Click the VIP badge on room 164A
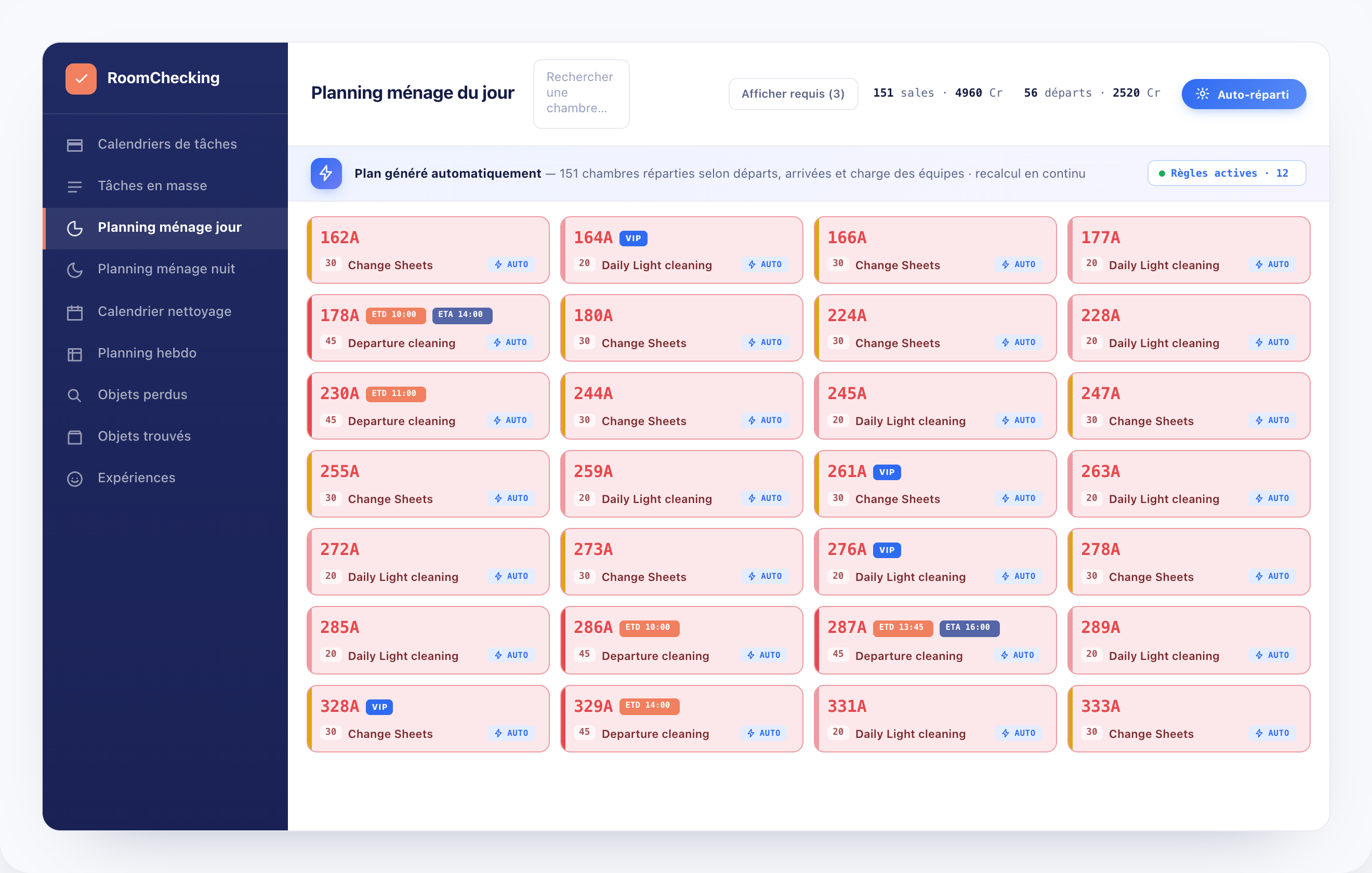The width and height of the screenshot is (1372, 873). (633, 238)
